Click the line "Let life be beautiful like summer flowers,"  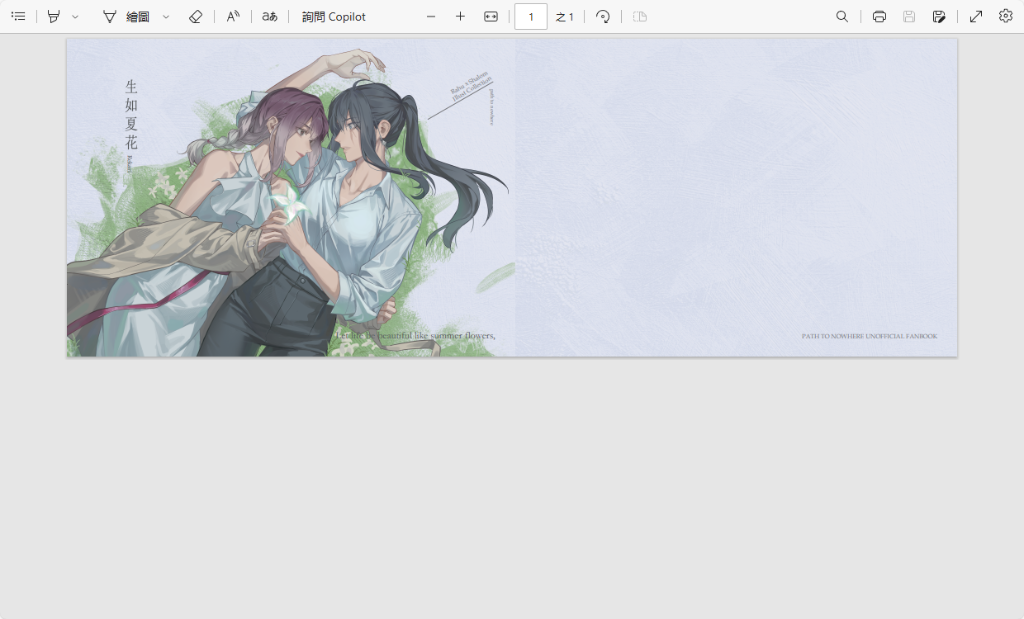415,336
